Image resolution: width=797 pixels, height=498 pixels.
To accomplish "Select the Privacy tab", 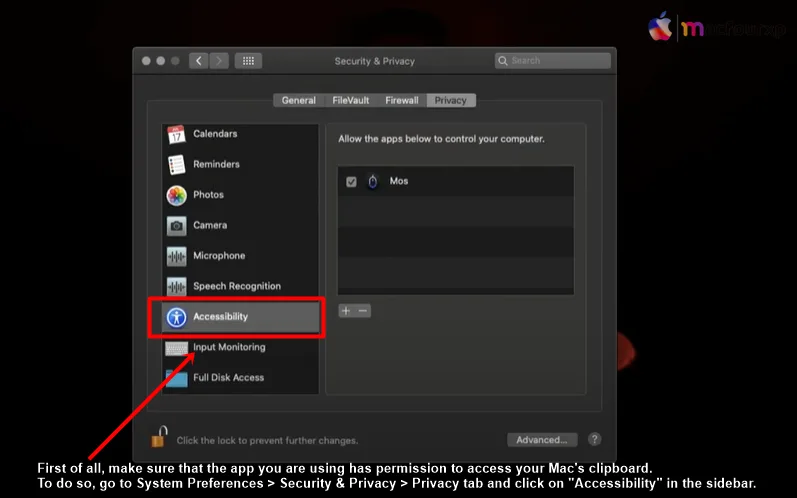I will 451,101.
